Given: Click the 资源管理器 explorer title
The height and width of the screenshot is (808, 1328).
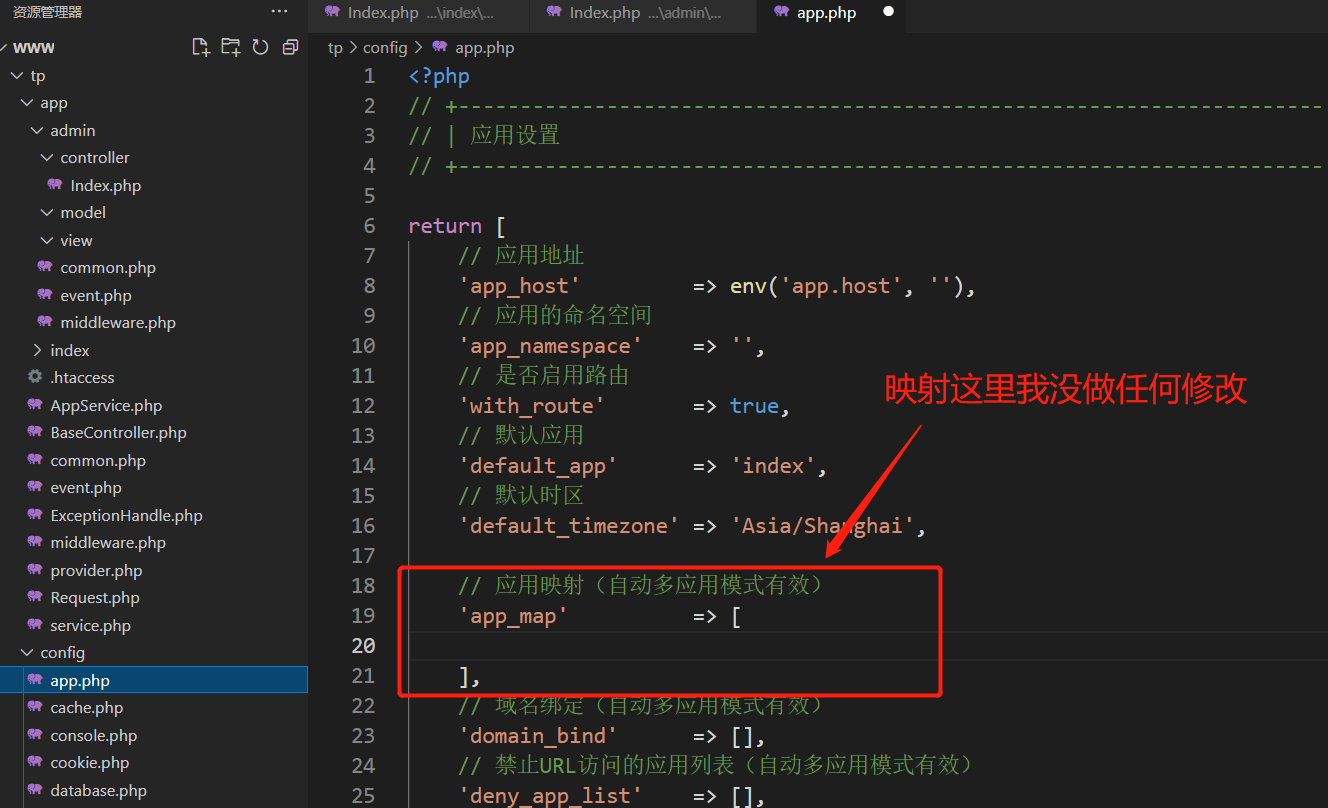Looking at the screenshot, I should pos(47,12).
